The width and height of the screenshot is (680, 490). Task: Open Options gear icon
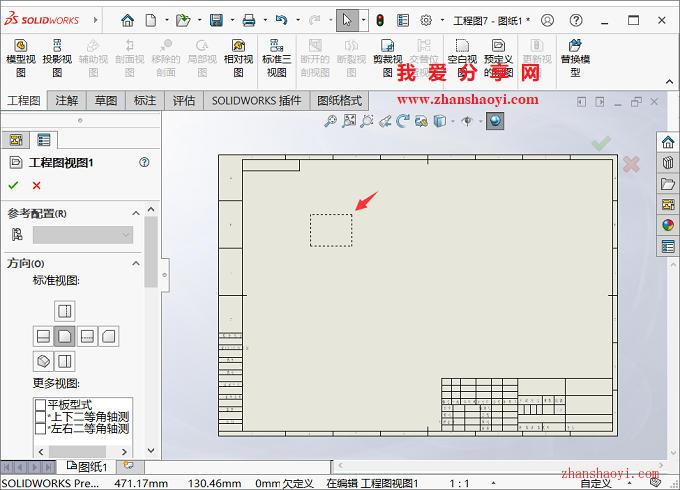[426, 20]
